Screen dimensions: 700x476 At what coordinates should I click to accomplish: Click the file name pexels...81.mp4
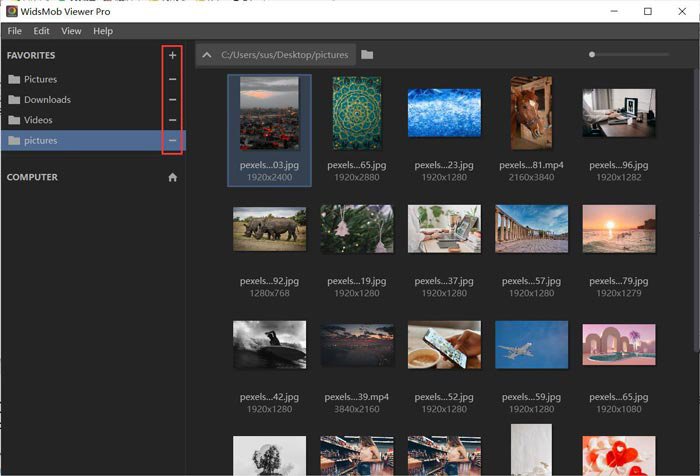tap(531, 165)
